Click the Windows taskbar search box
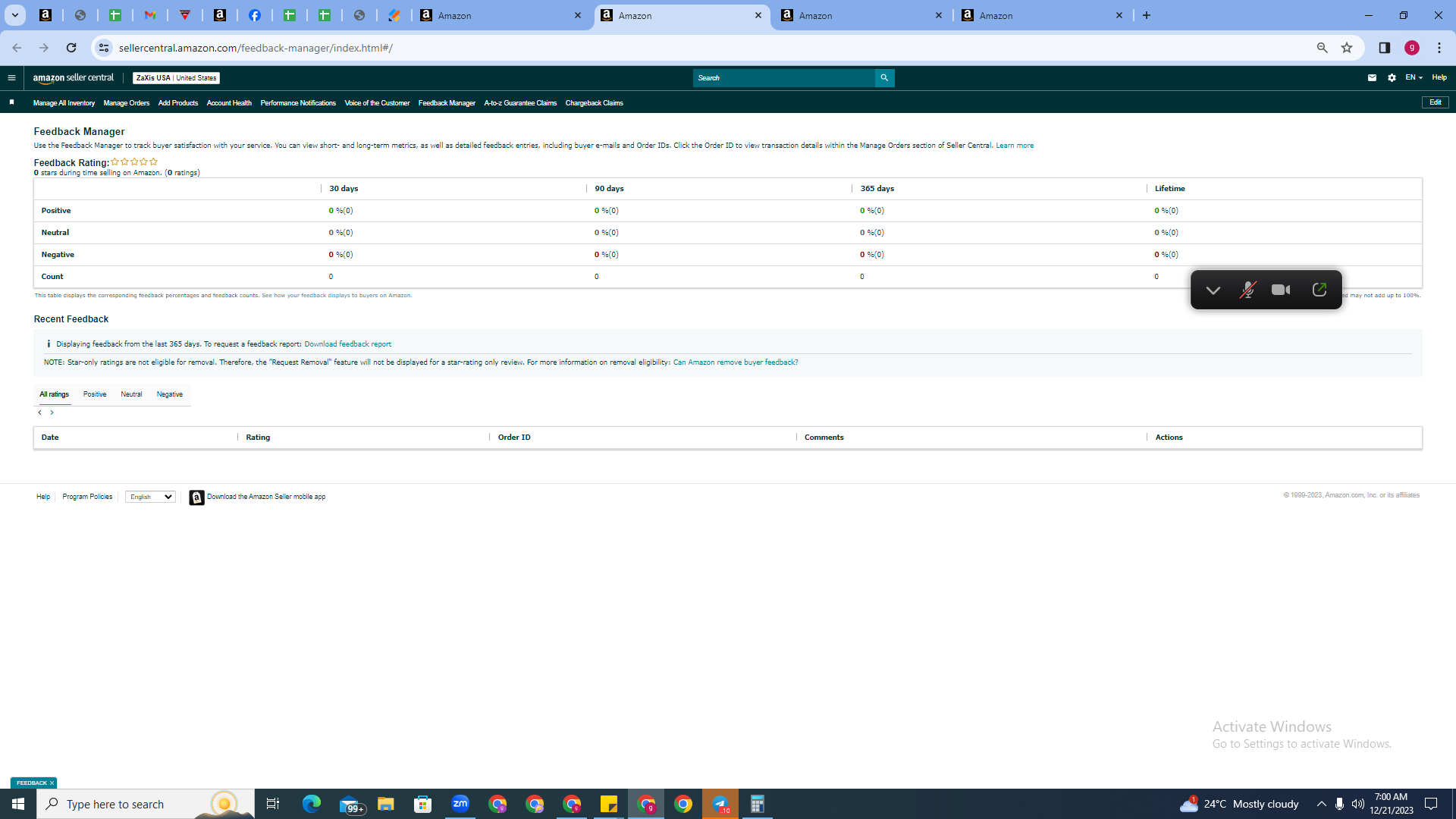Screen dimensions: 1456x819 [x=146, y=804]
